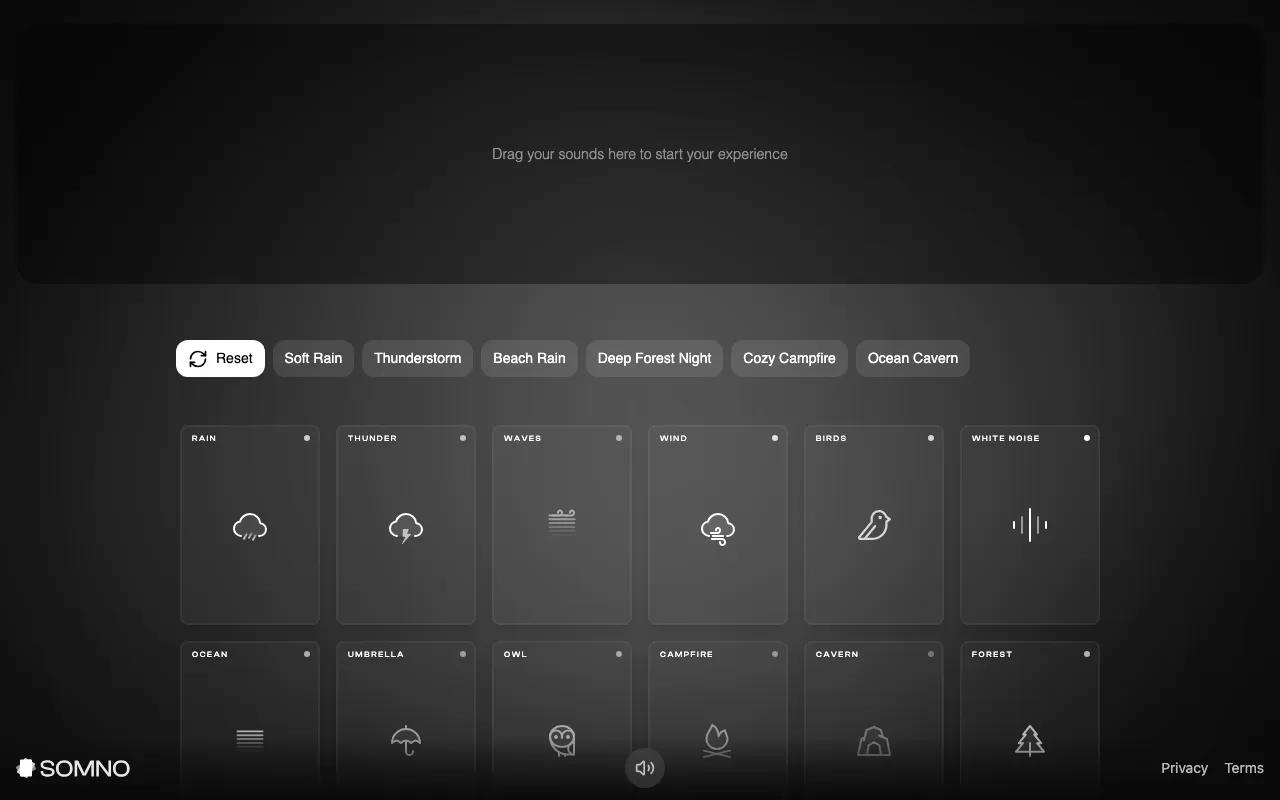The height and width of the screenshot is (800, 1280).
Task: Toggle the dot on the Thunder card
Action: (463, 438)
